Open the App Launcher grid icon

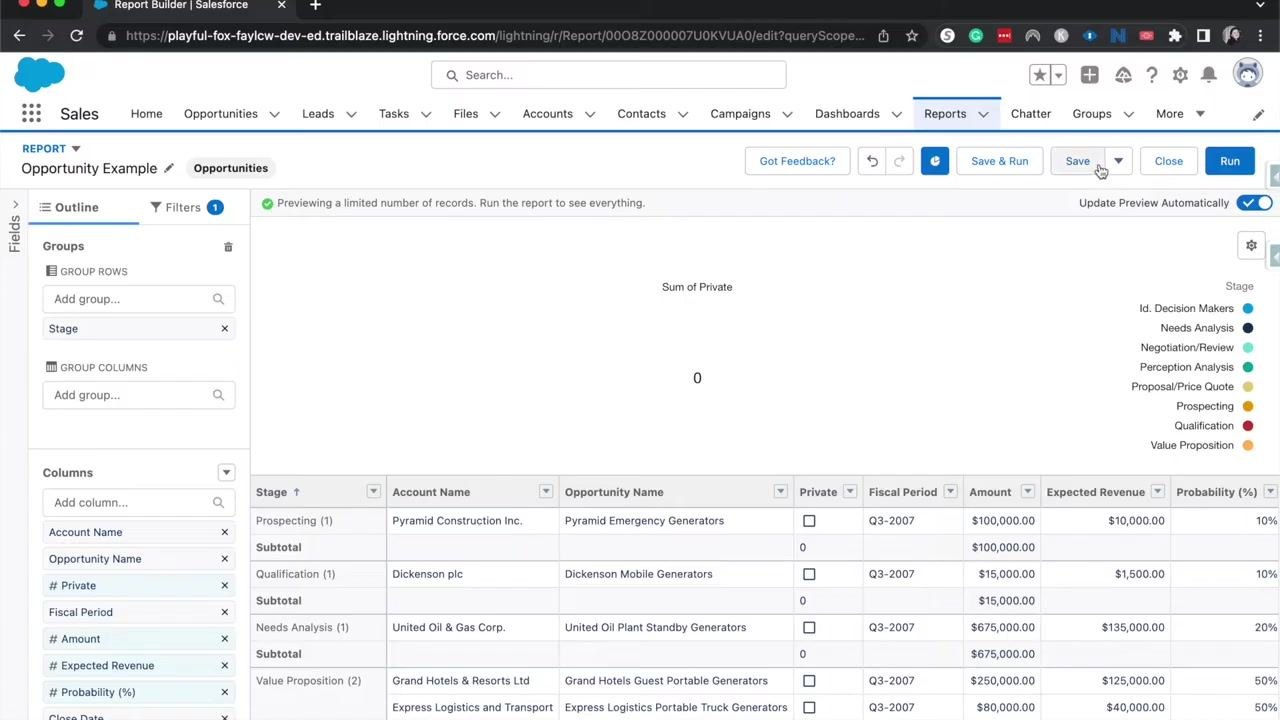click(x=31, y=114)
